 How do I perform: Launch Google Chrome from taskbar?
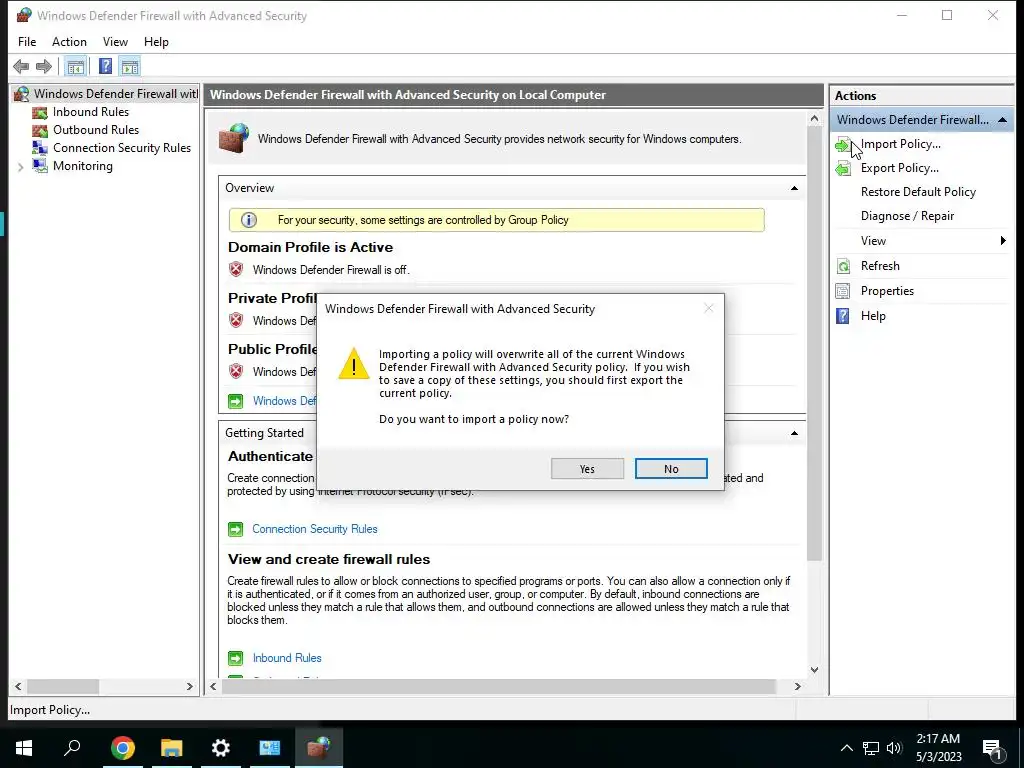[123, 747]
